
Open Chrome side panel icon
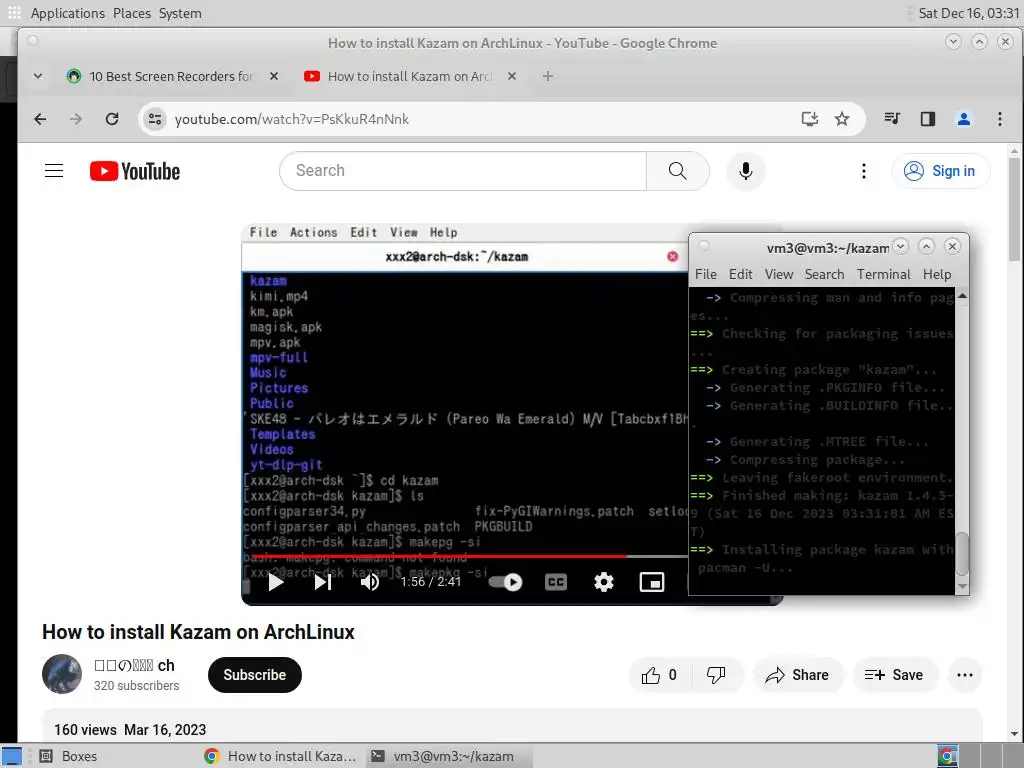pos(928,119)
